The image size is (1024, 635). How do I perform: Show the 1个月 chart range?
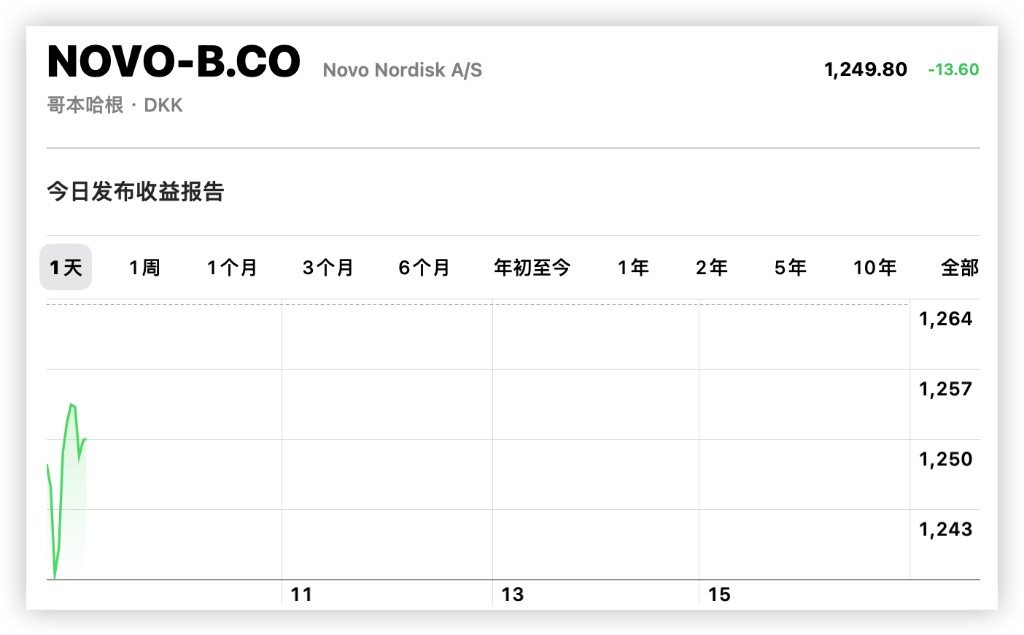(x=232, y=267)
